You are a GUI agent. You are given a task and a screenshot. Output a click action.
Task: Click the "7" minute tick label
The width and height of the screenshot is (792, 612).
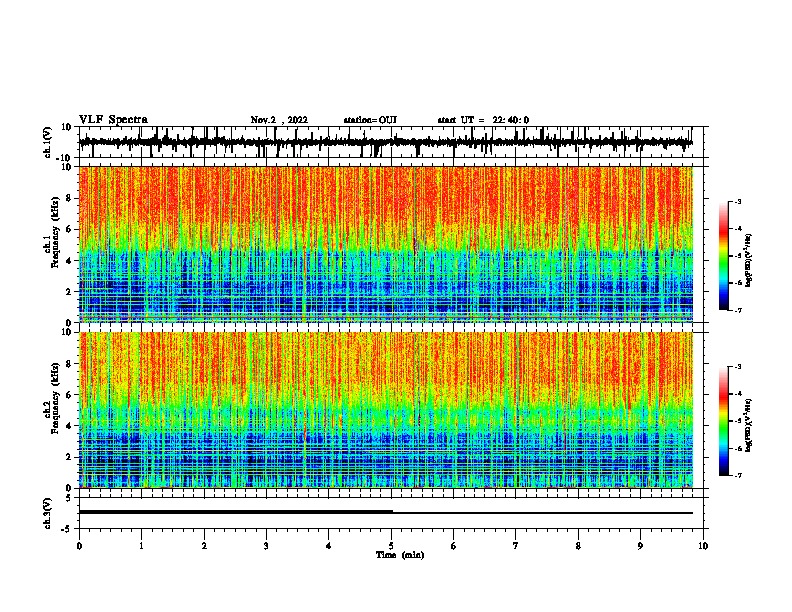[516, 546]
